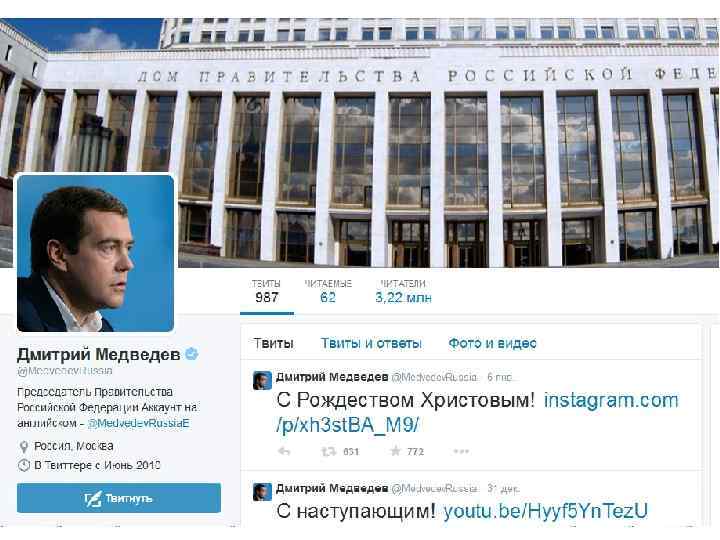
Task: Switch to the Фото и видео tab
Action: 492,343
